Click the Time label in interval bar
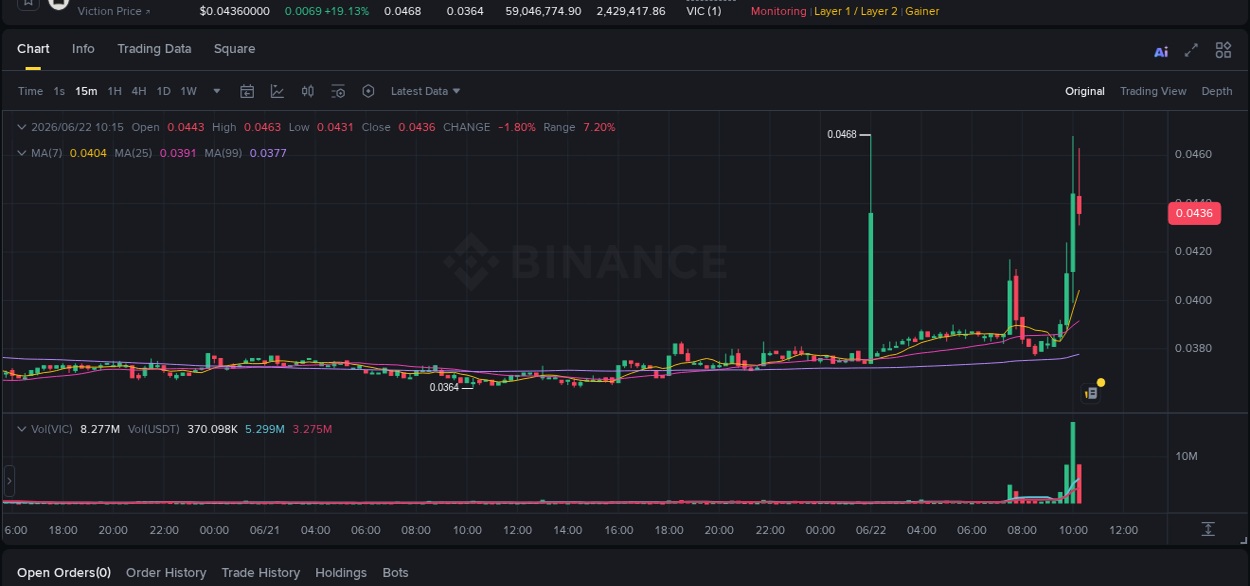 pos(30,91)
